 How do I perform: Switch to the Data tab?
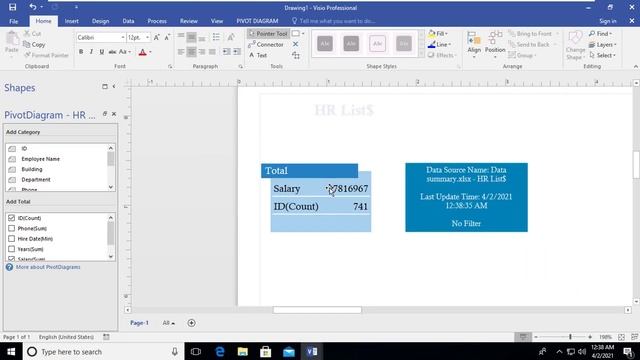(128, 21)
